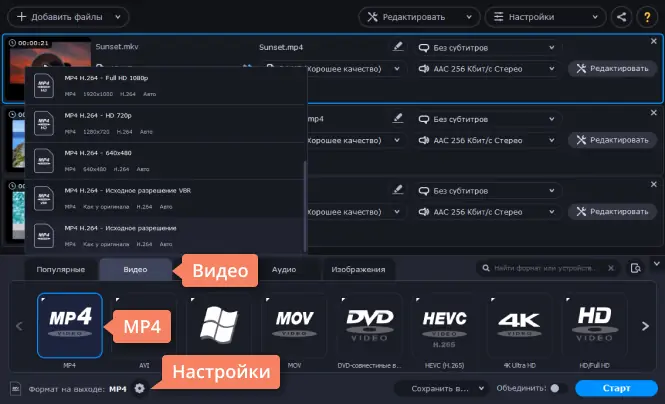
Task: Open the Edit menu in the top toolbar
Action: pyautogui.click(x=419, y=17)
